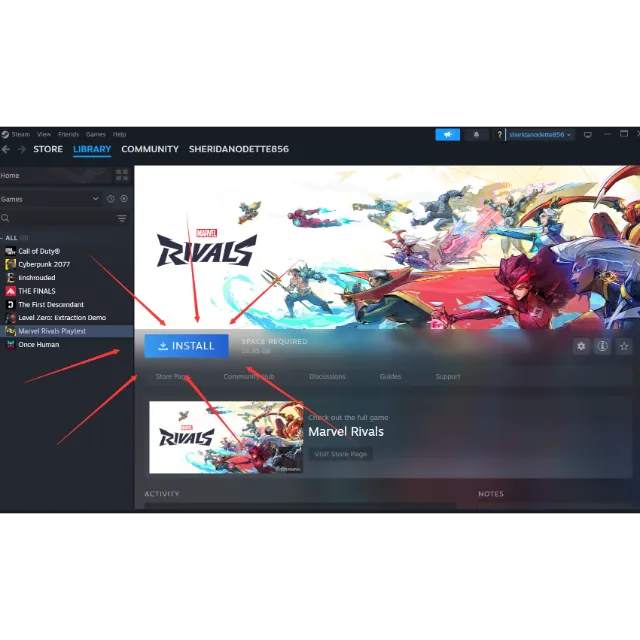Open the Games menu
This screenshot has width=640, height=640.
96,134
